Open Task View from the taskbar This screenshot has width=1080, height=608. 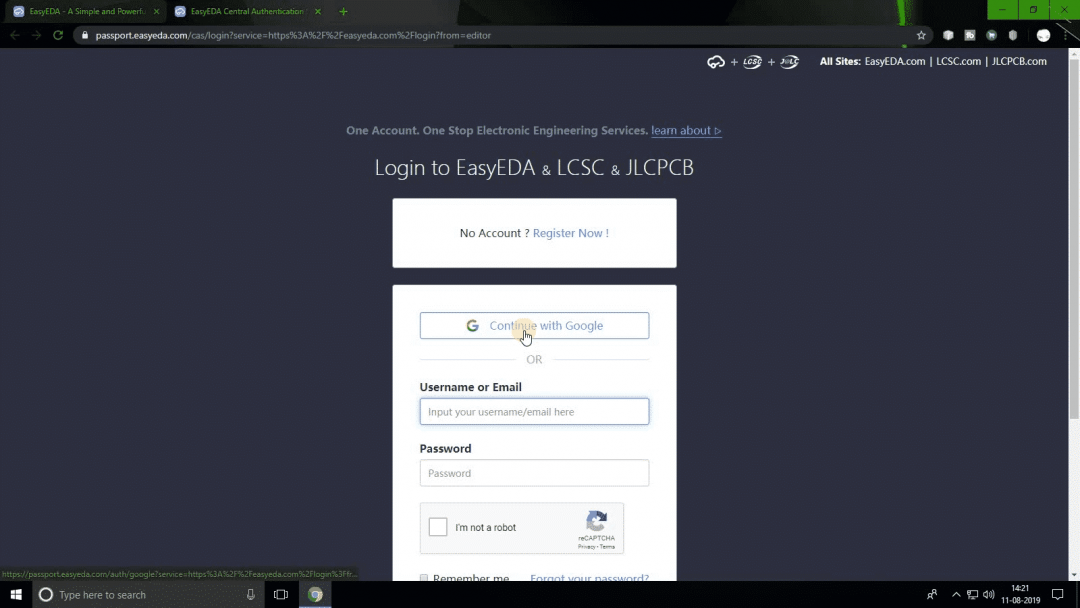[x=281, y=594]
